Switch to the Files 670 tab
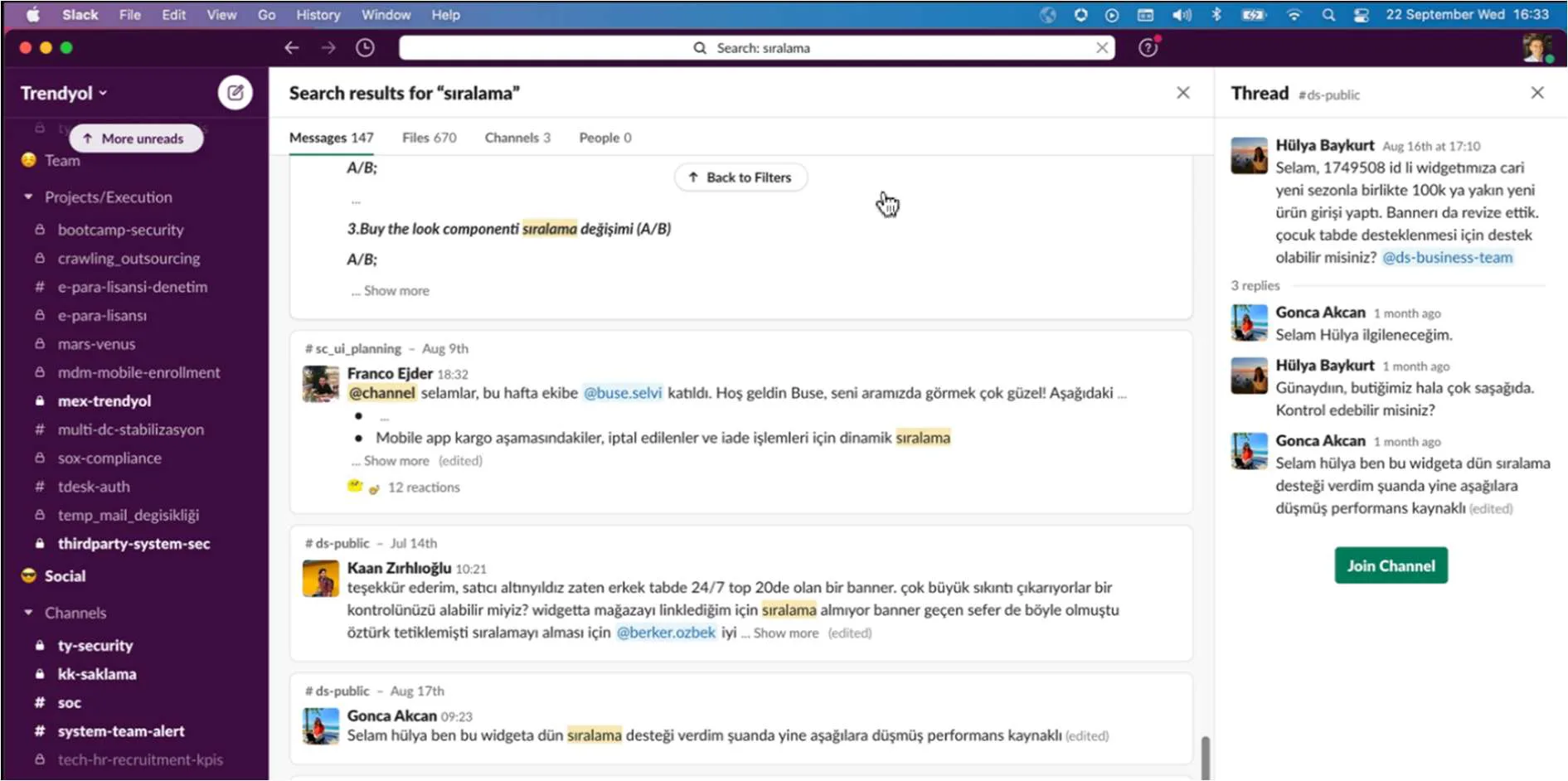 coord(429,138)
